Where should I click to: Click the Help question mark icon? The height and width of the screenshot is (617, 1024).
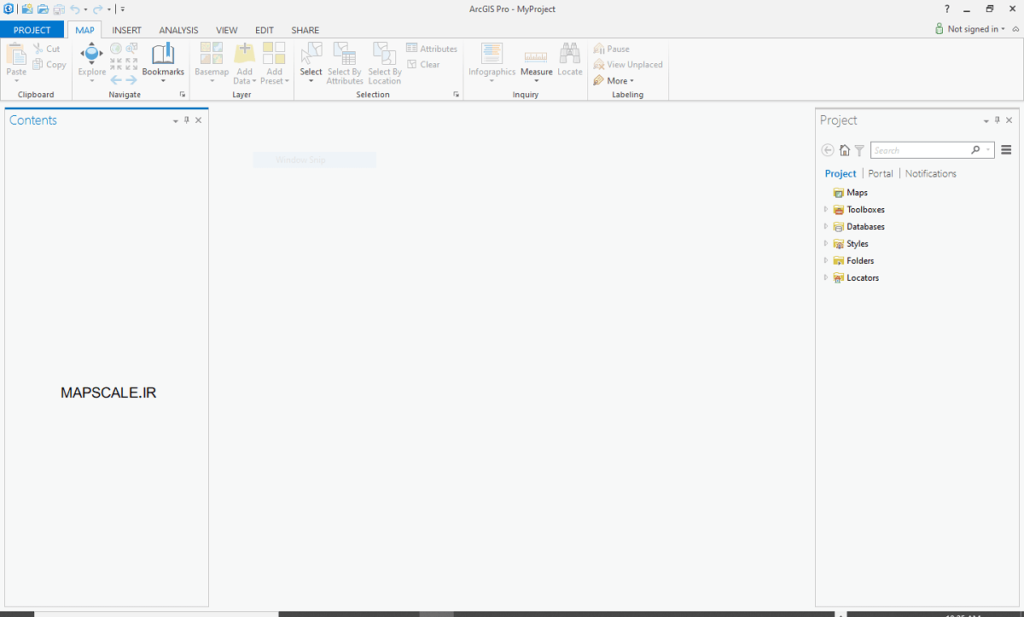947,9
